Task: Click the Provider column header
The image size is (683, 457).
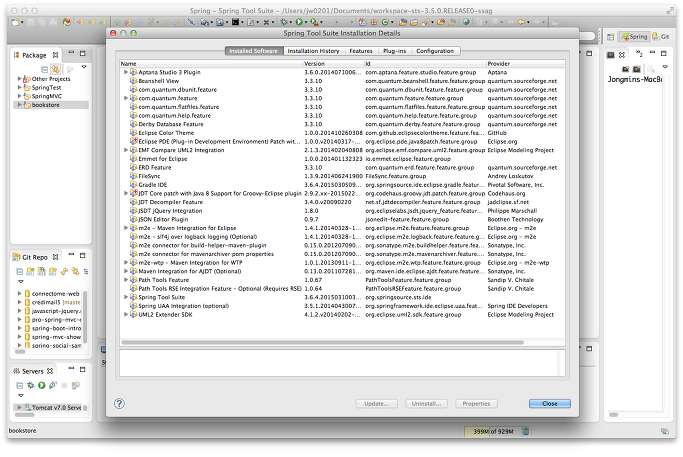Action: pos(526,64)
